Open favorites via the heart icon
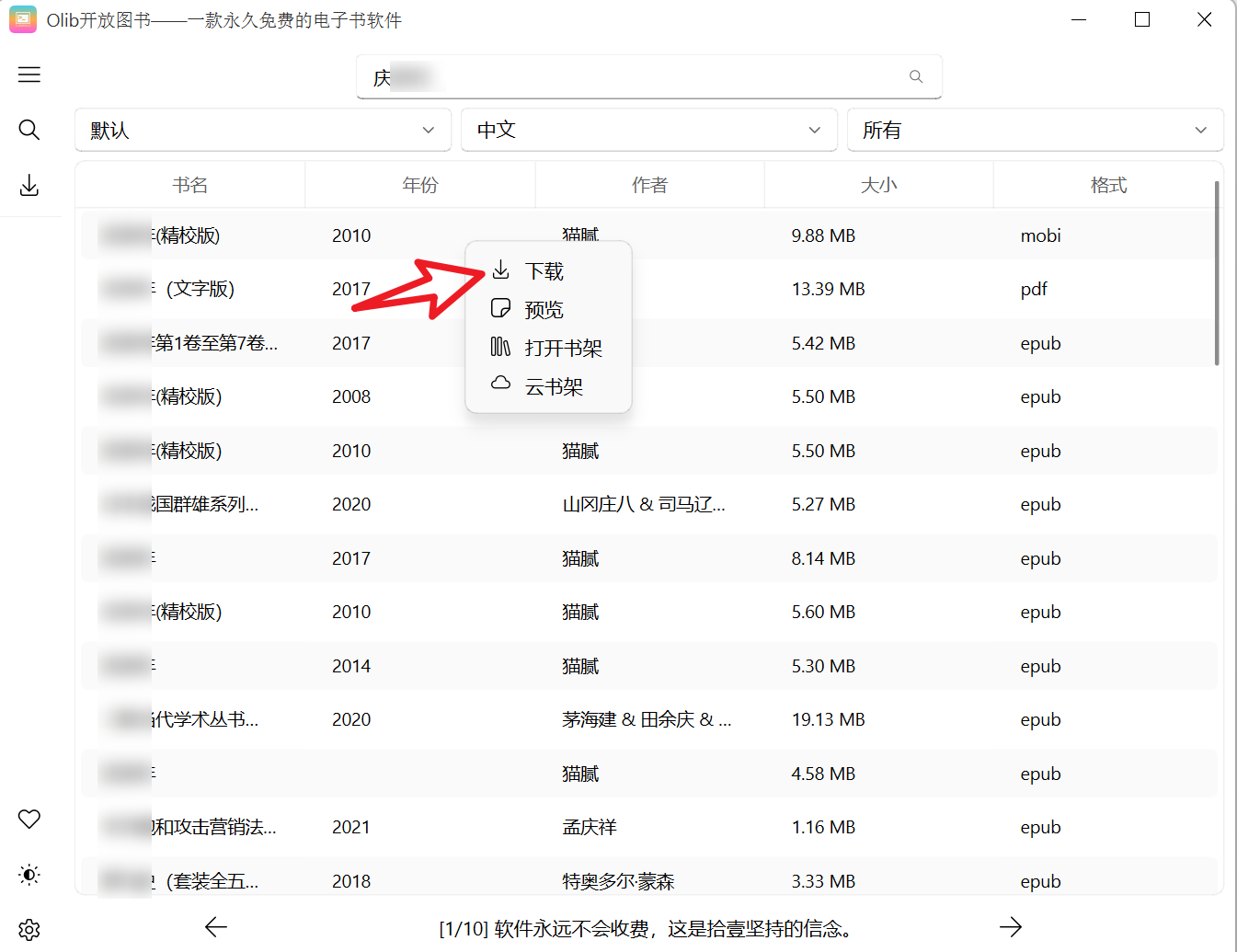The height and width of the screenshot is (952, 1237). pyautogui.click(x=29, y=819)
